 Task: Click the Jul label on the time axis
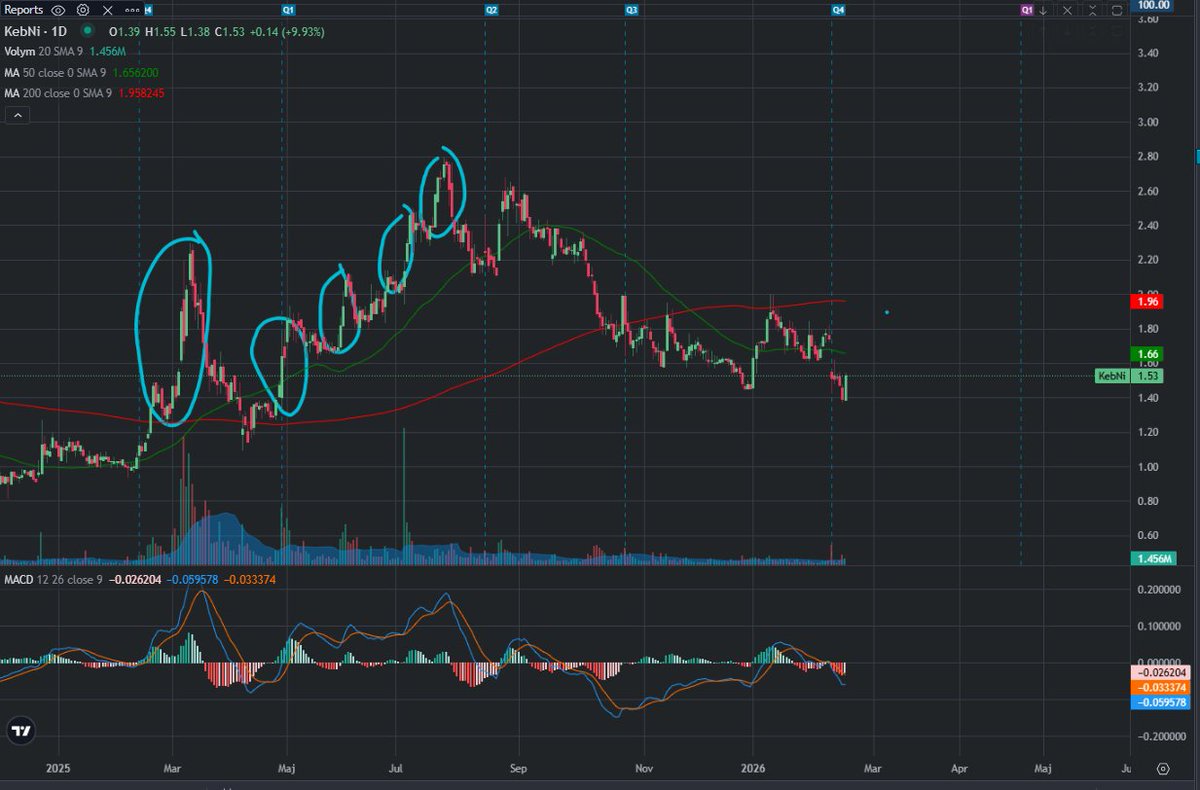point(395,769)
